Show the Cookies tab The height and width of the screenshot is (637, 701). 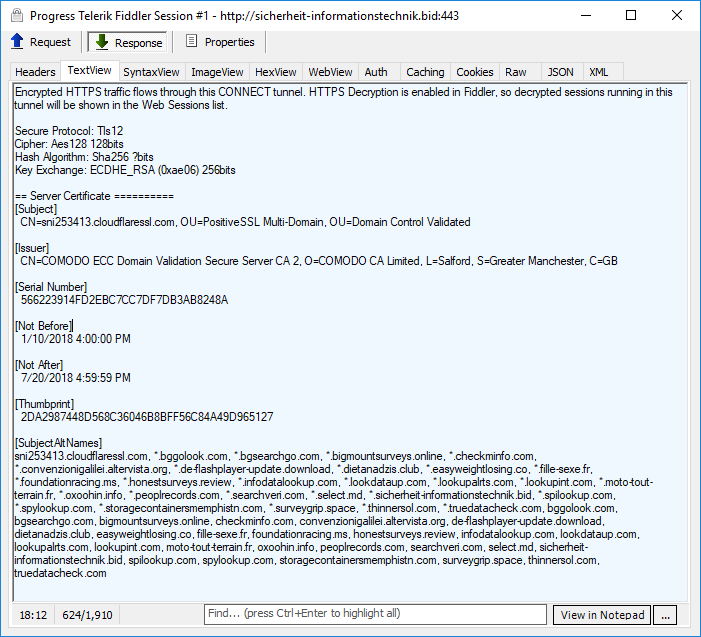pos(475,72)
